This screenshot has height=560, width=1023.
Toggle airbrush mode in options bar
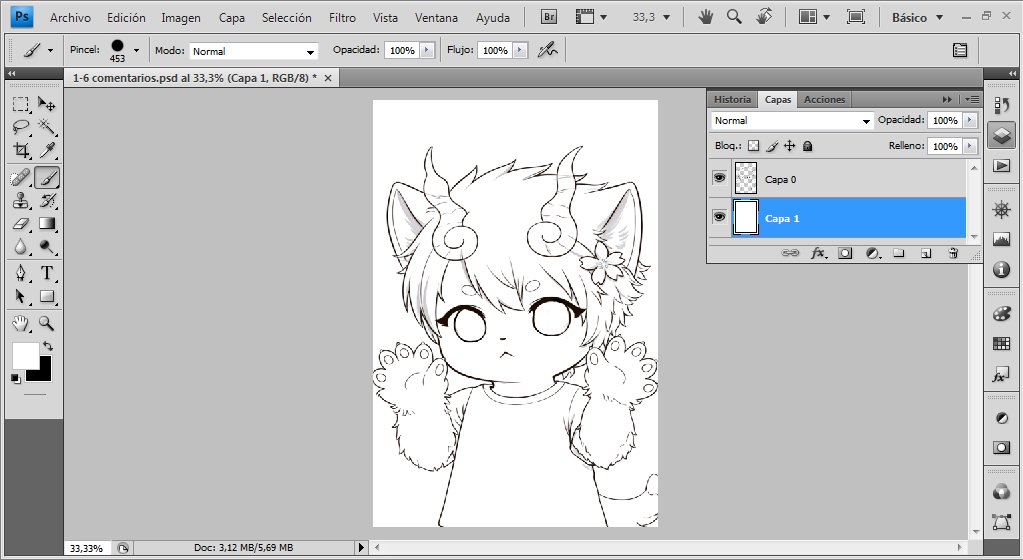[547, 50]
